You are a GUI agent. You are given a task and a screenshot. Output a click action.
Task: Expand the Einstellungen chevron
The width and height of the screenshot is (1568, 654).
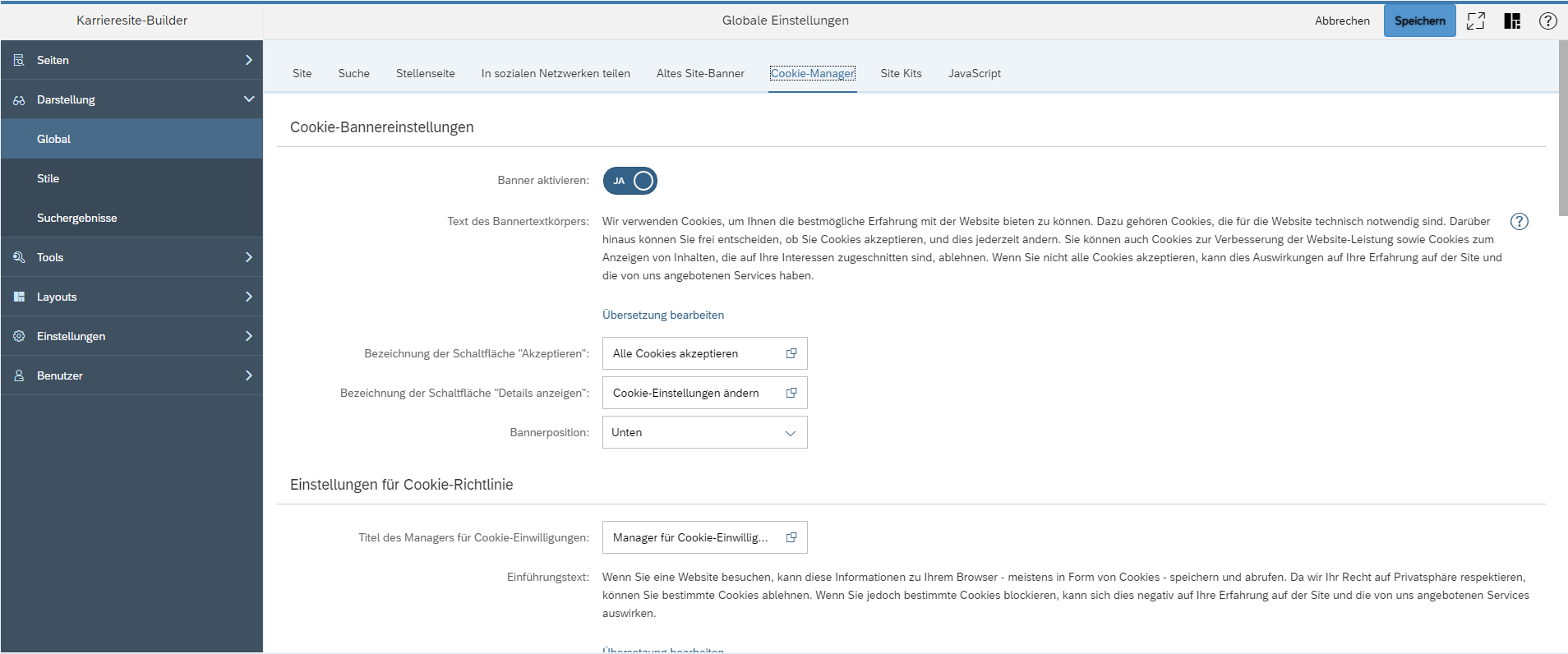tap(248, 336)
